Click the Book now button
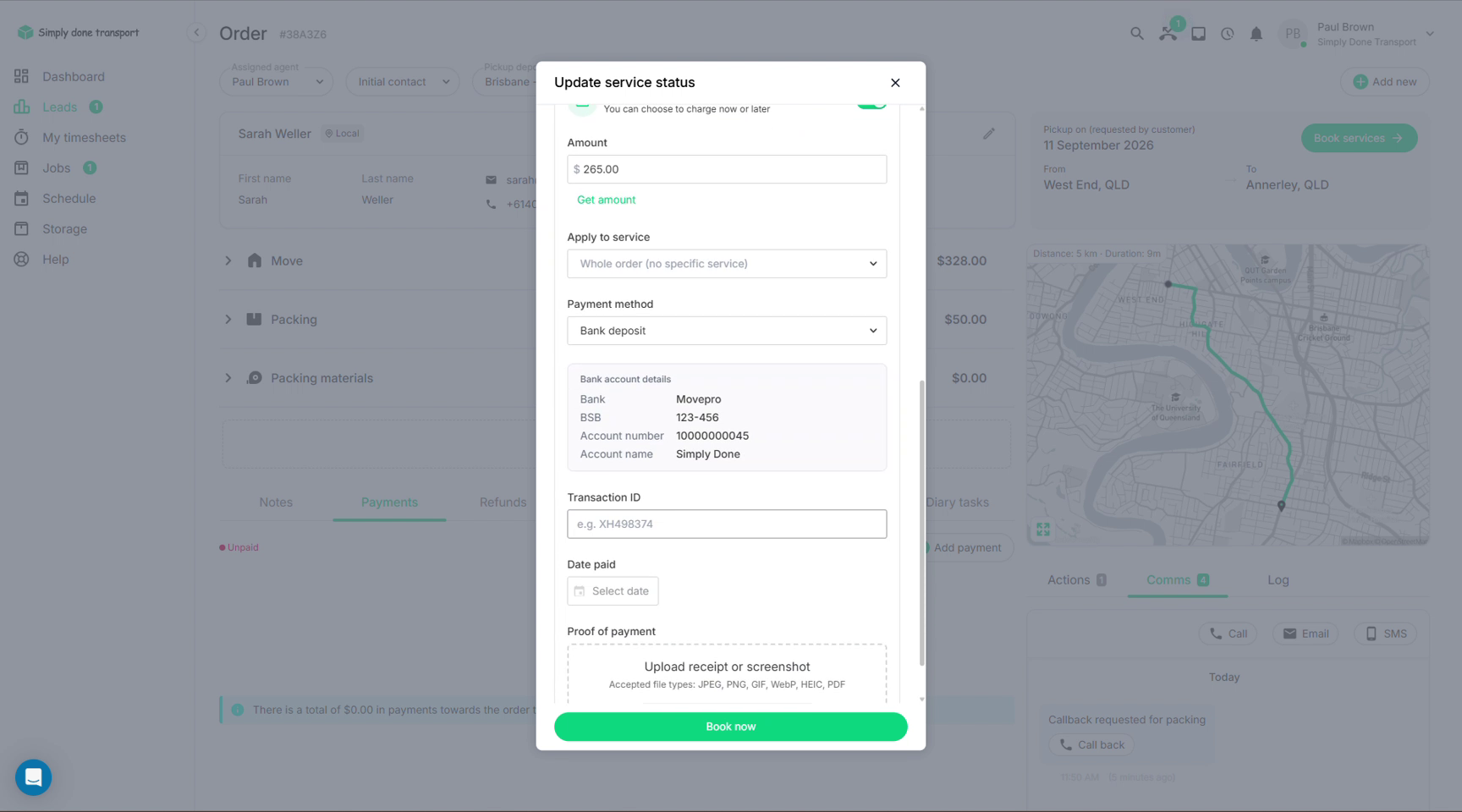Viewport: 1462px width, 812px height. (730, 727)
